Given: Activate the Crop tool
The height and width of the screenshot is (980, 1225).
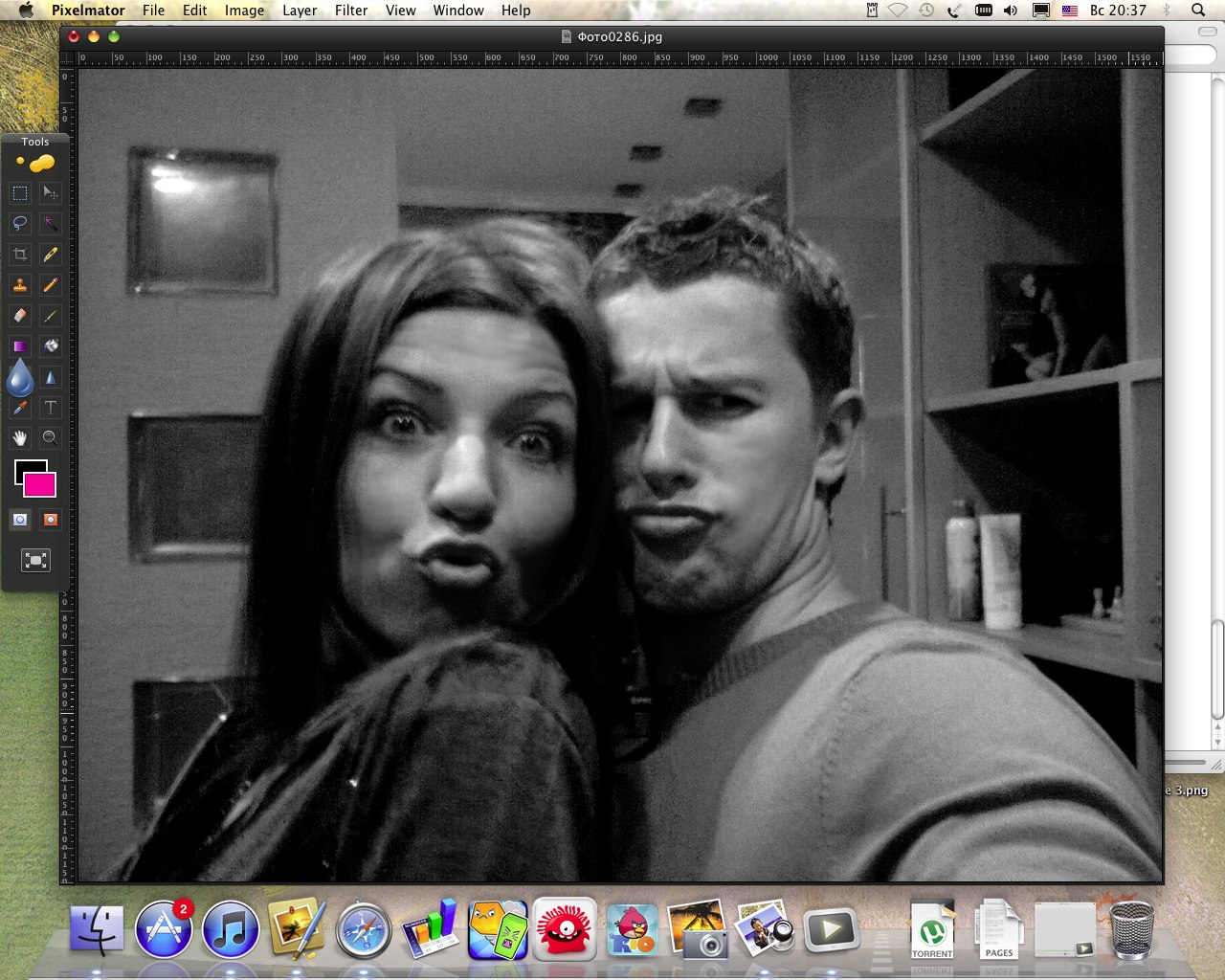Looking at the screenshot, I should 20,255.
